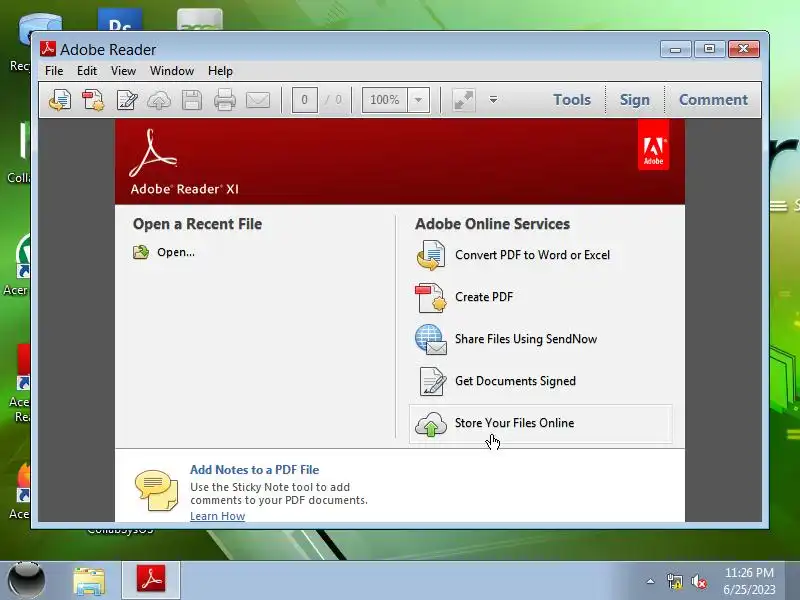Click the cloud upload toolbar icon
The height and width of the screenshot is (600, 800).
pyautogui.click(x=159, y=101)
